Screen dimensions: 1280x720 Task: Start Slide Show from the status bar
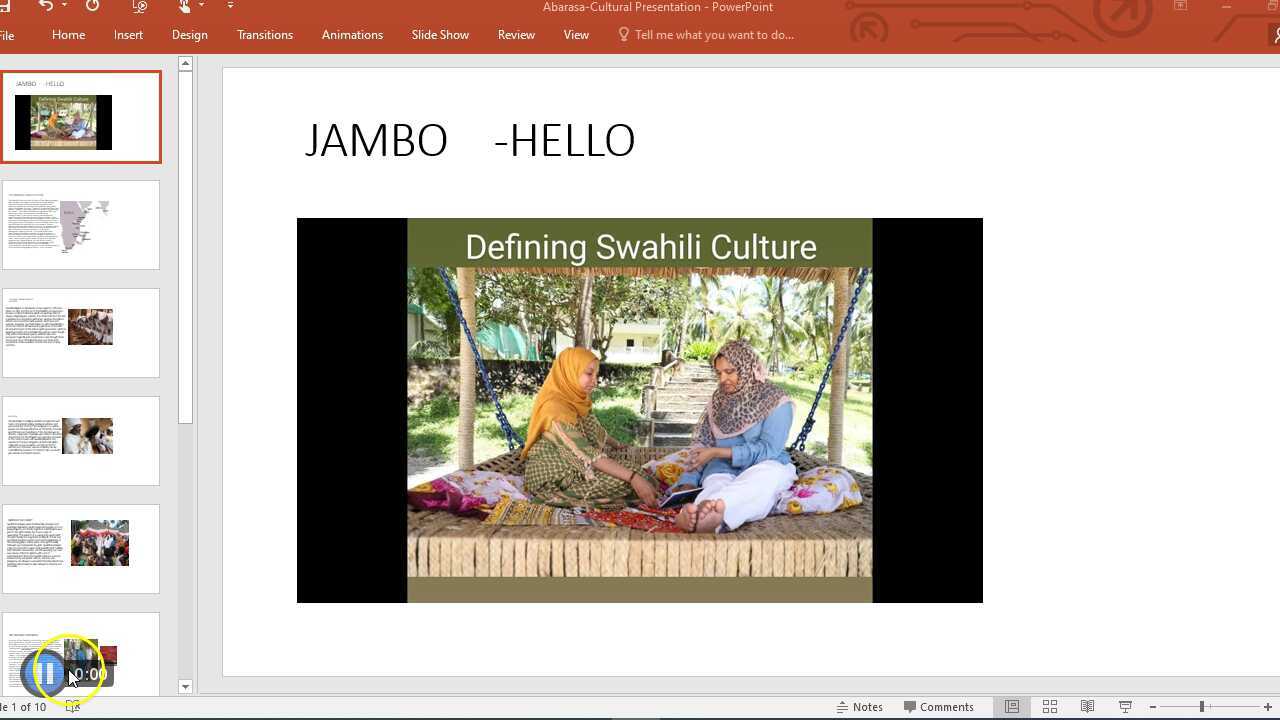point(1125,706)
